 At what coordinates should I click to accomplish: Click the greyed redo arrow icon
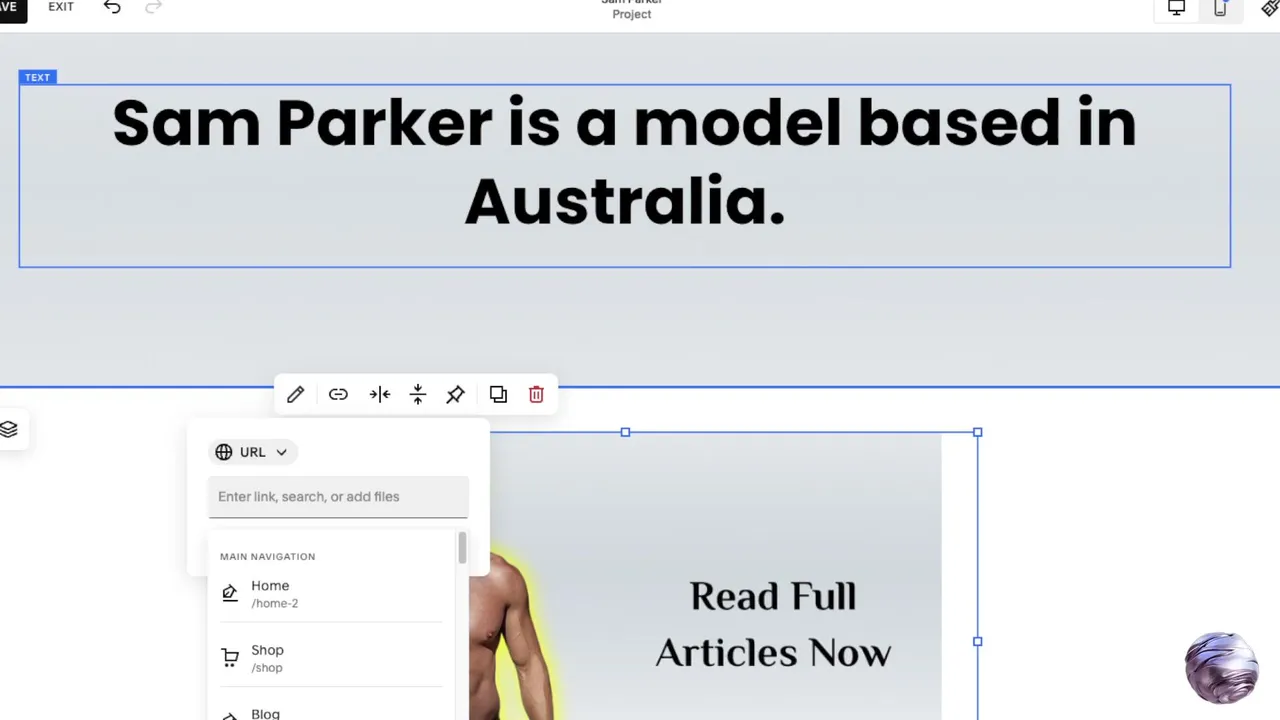[x=153, y=7]
